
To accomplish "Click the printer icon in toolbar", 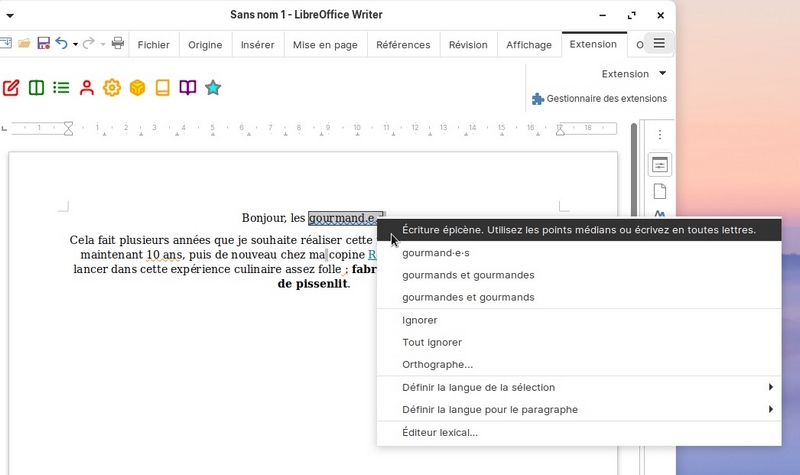I will point(118,43).
